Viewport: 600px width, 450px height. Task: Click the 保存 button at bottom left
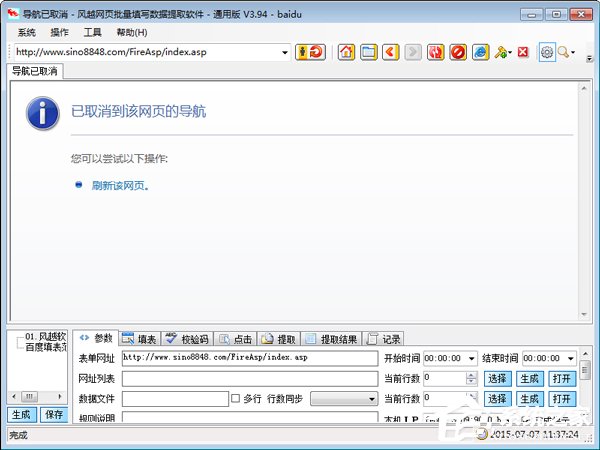(x=54, y=414)
